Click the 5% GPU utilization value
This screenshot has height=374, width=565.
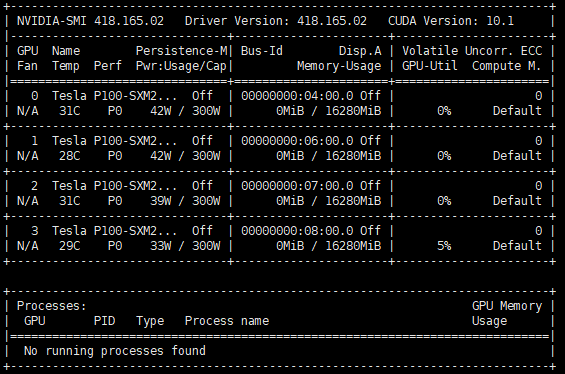coord(444,246)
